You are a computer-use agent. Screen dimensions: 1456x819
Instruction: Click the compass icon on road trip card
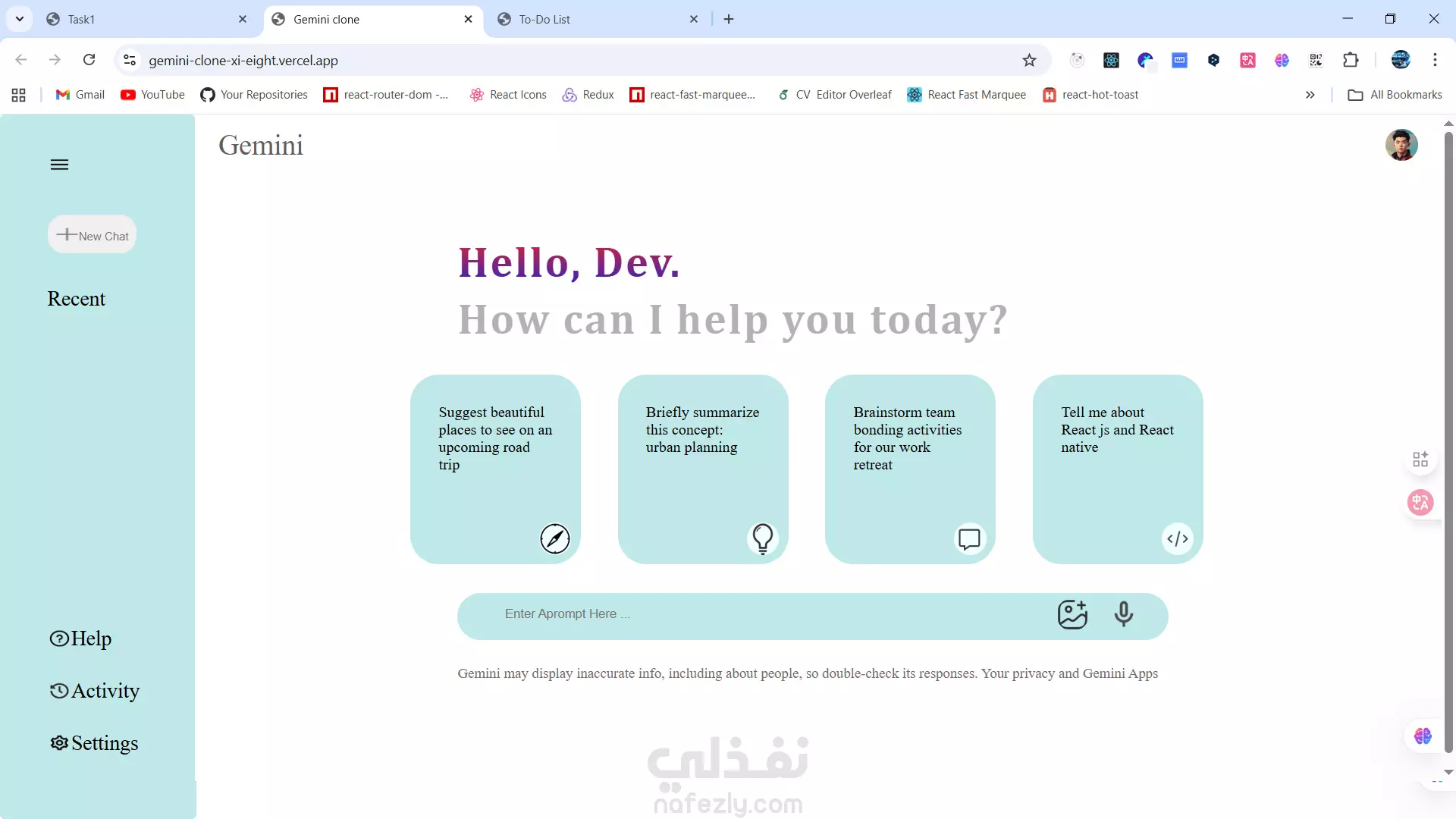554,539
